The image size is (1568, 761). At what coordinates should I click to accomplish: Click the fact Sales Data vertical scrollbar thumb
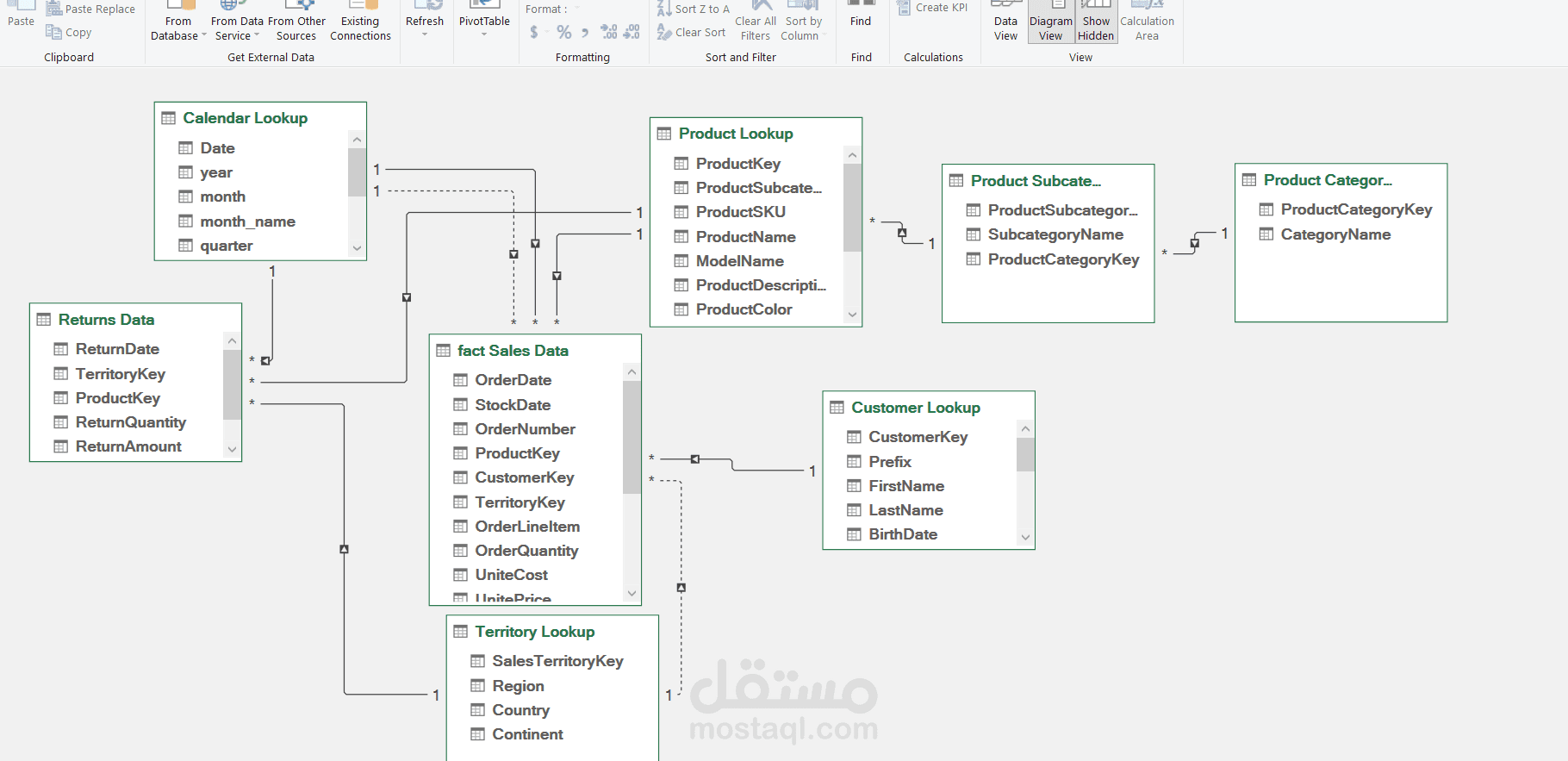(632, 438)
